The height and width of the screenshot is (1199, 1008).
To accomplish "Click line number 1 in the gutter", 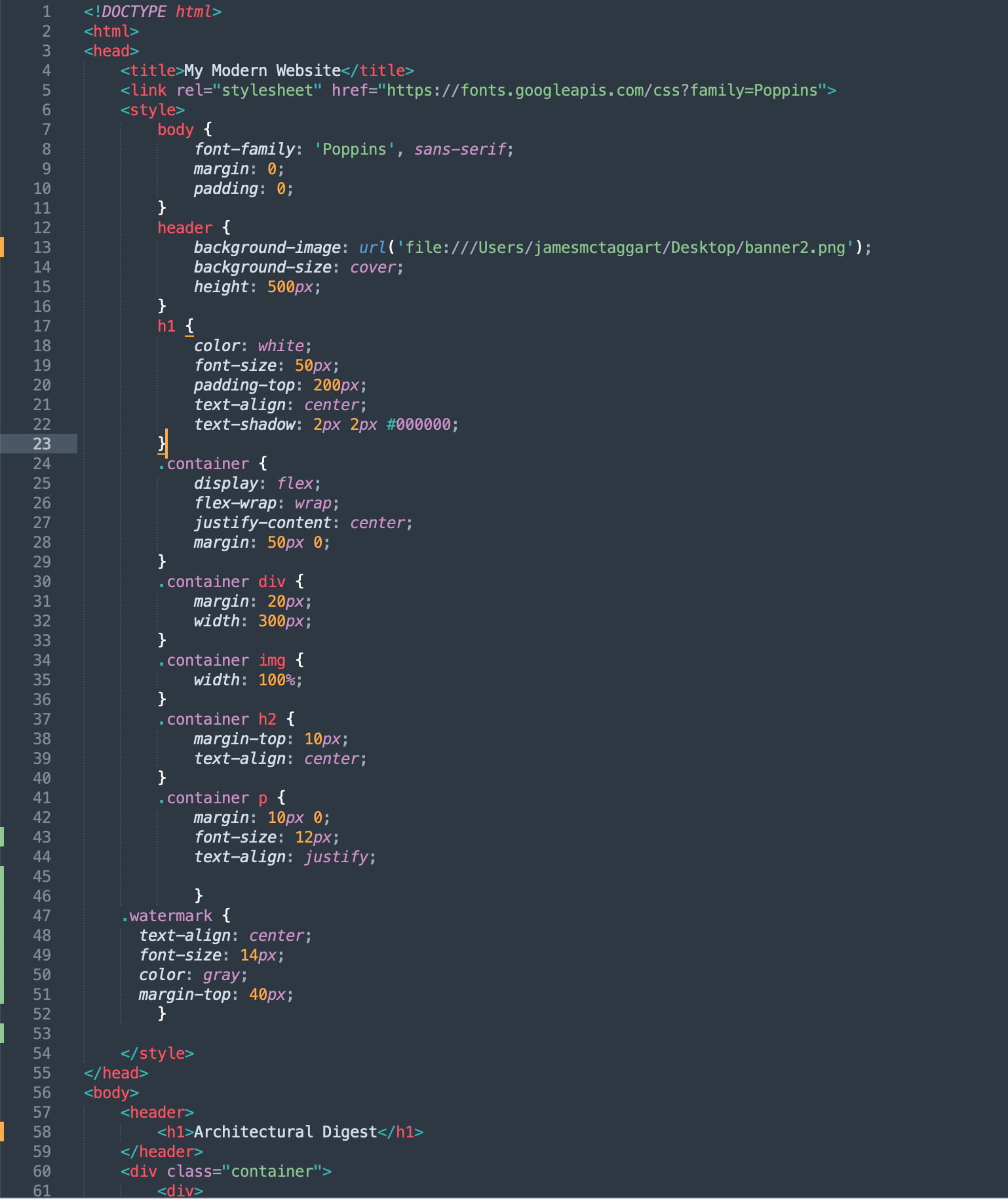I will [47, 11].
